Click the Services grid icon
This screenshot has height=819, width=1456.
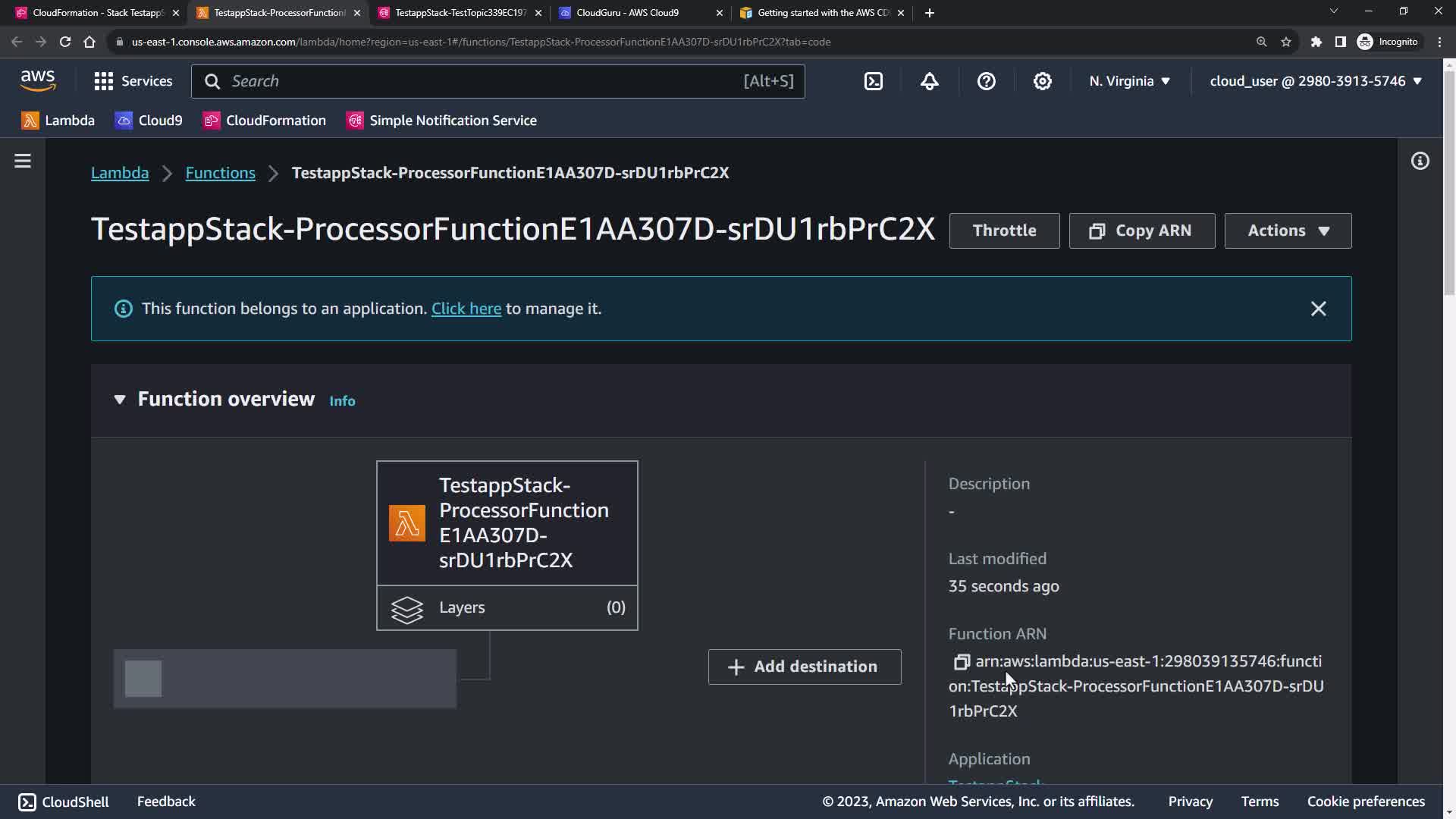click(x=104, y=81)
